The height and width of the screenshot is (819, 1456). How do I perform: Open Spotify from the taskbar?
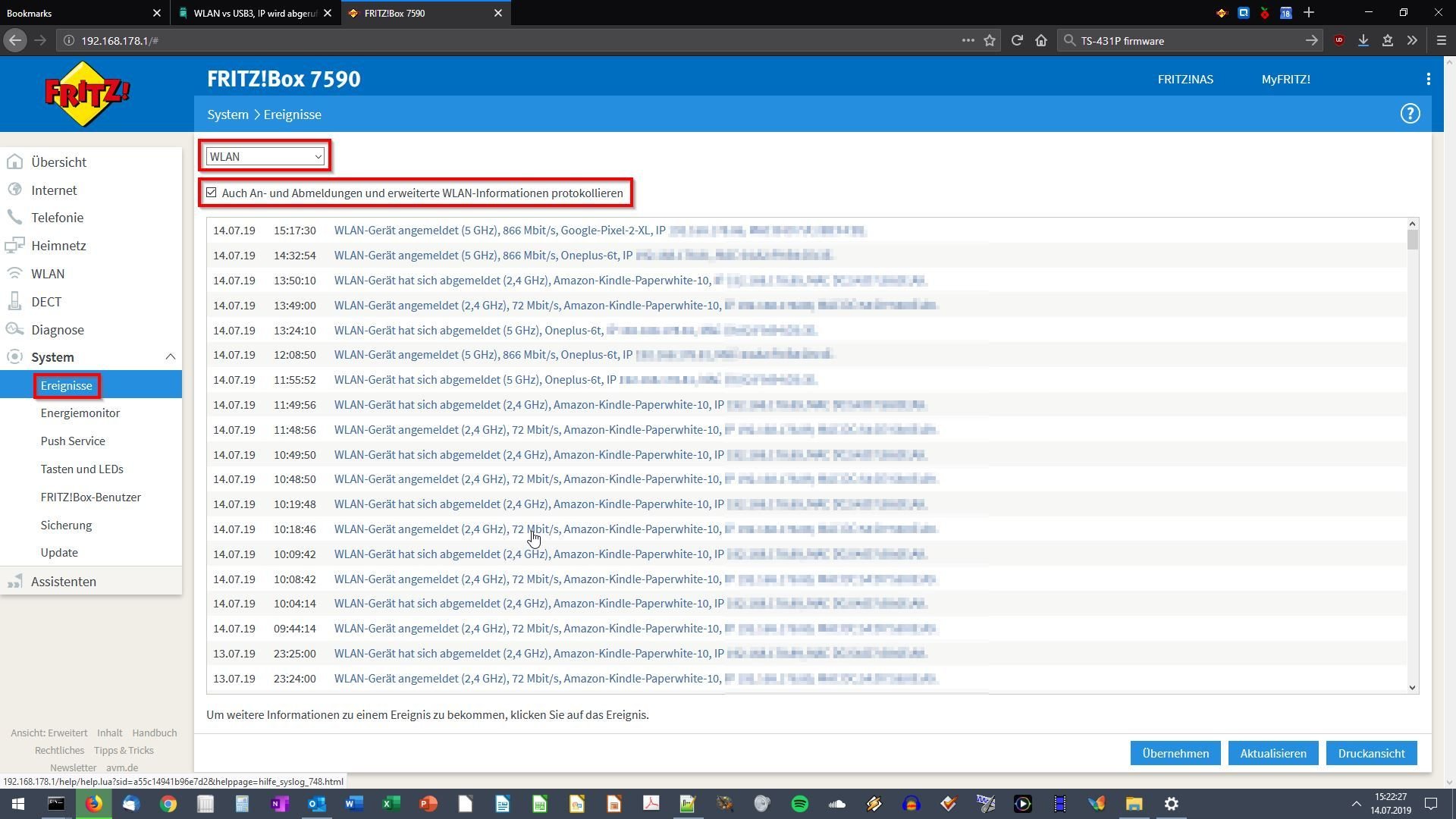pyautogui.click(x=799, y=804)
